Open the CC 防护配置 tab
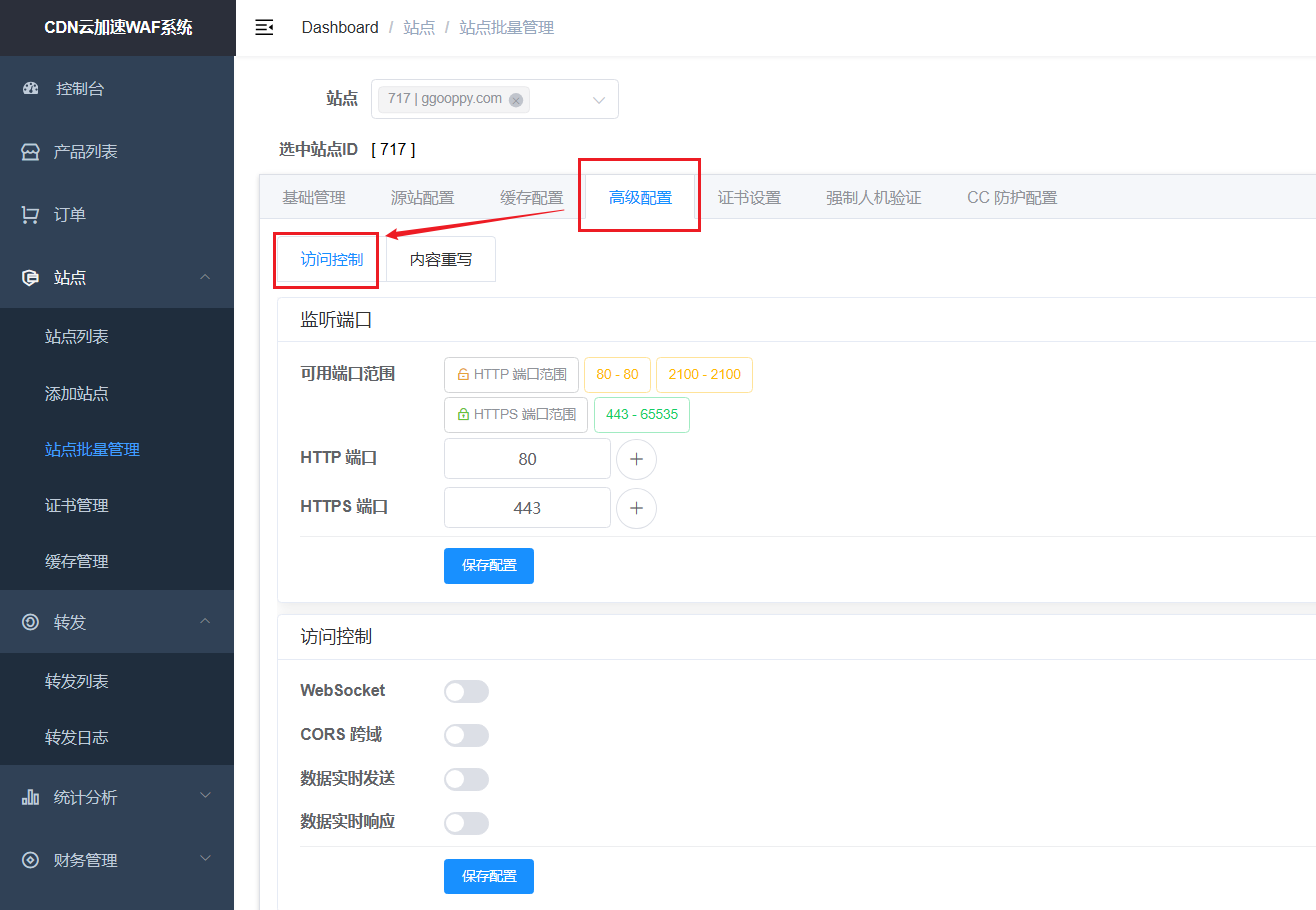Image resolution: width=1316 pixels, height=910 pixels. pos(1011,198)
